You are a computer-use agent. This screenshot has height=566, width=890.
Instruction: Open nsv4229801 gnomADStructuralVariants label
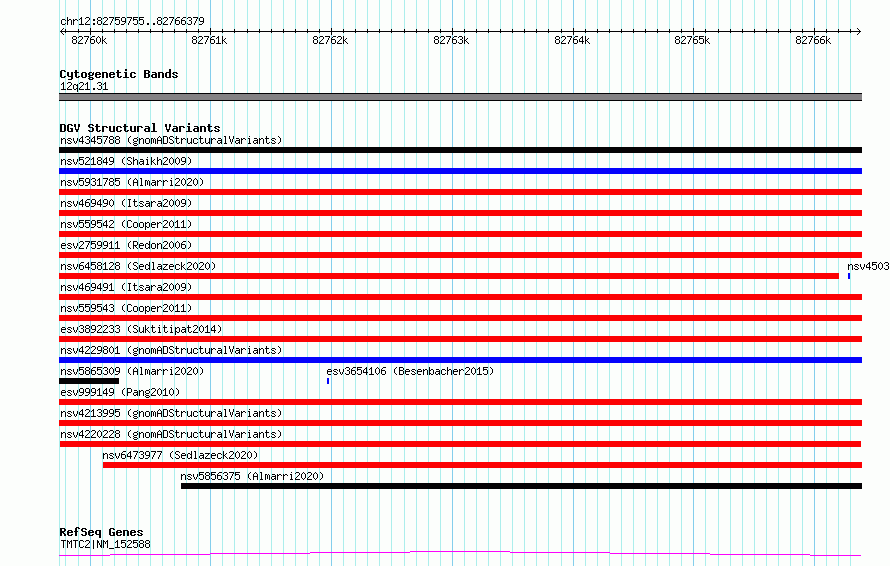click(171, 350)
